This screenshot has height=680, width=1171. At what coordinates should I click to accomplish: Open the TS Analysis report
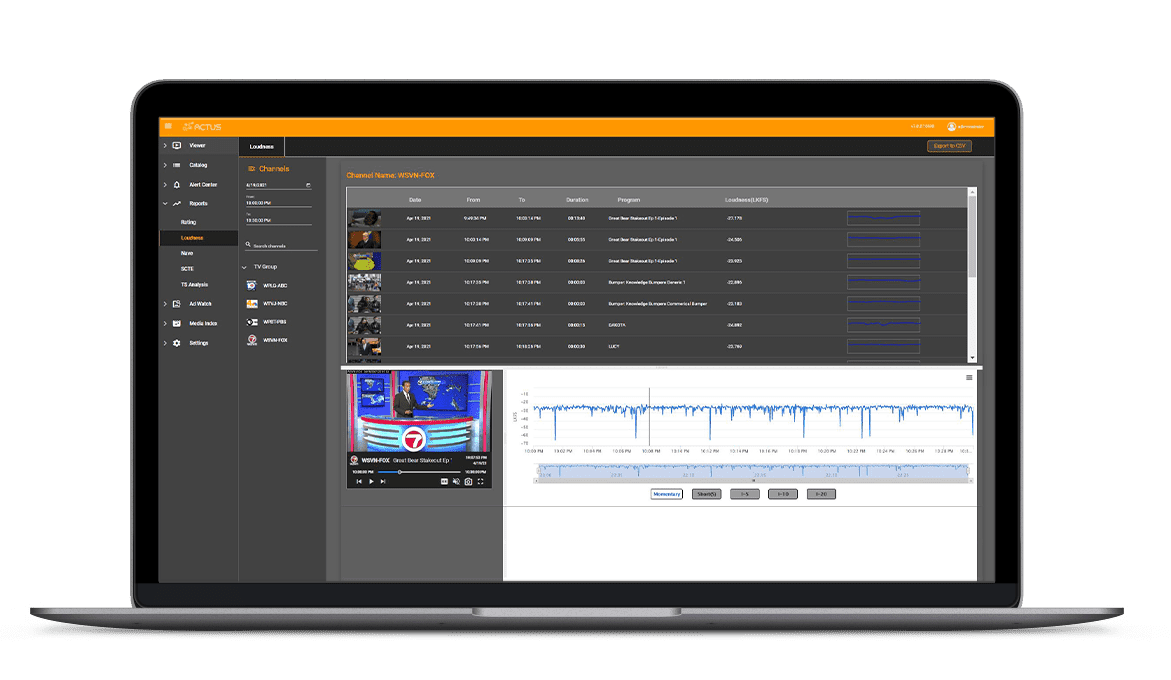click(194, 285)
